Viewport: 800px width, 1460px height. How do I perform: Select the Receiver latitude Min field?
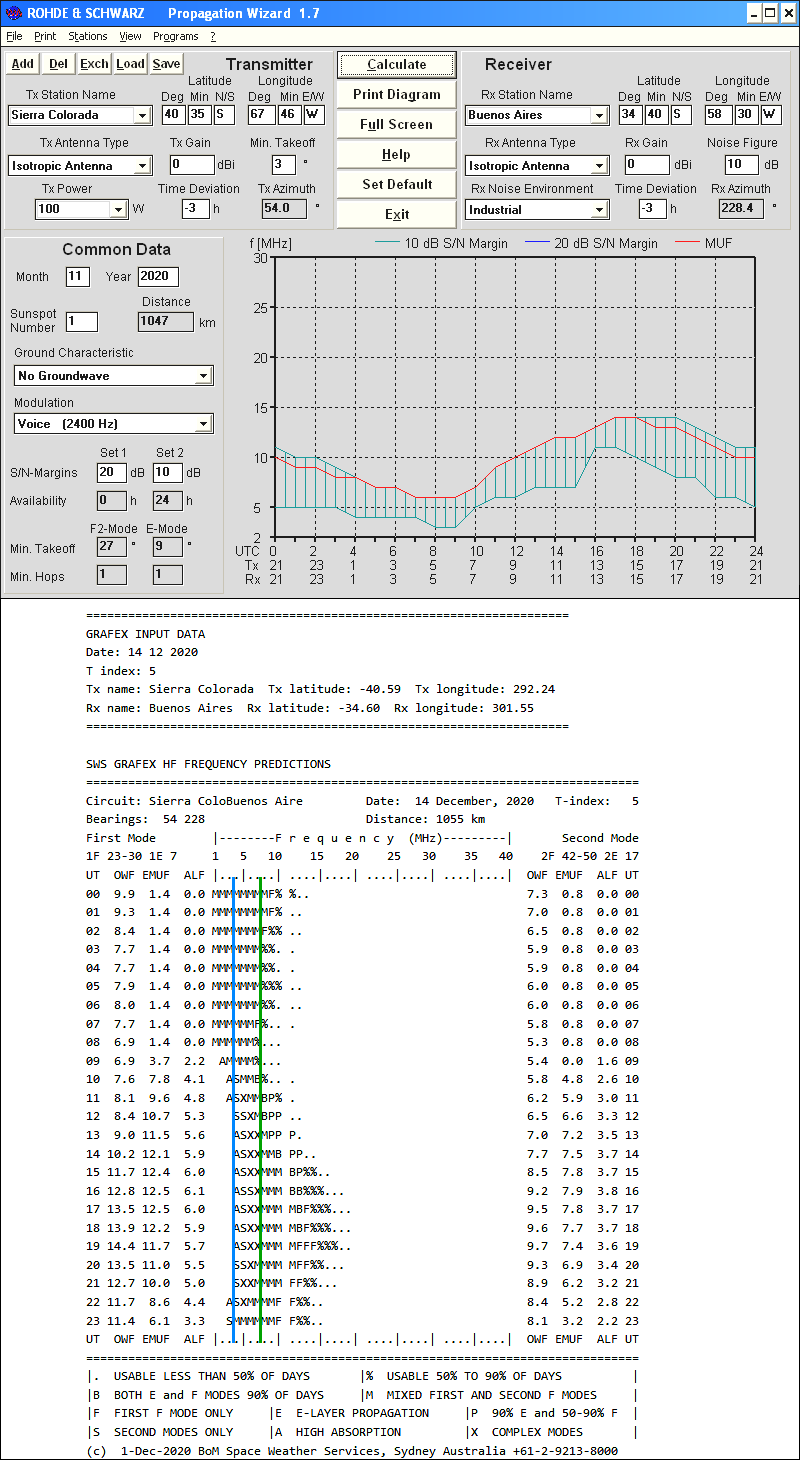tap(656, 114)
